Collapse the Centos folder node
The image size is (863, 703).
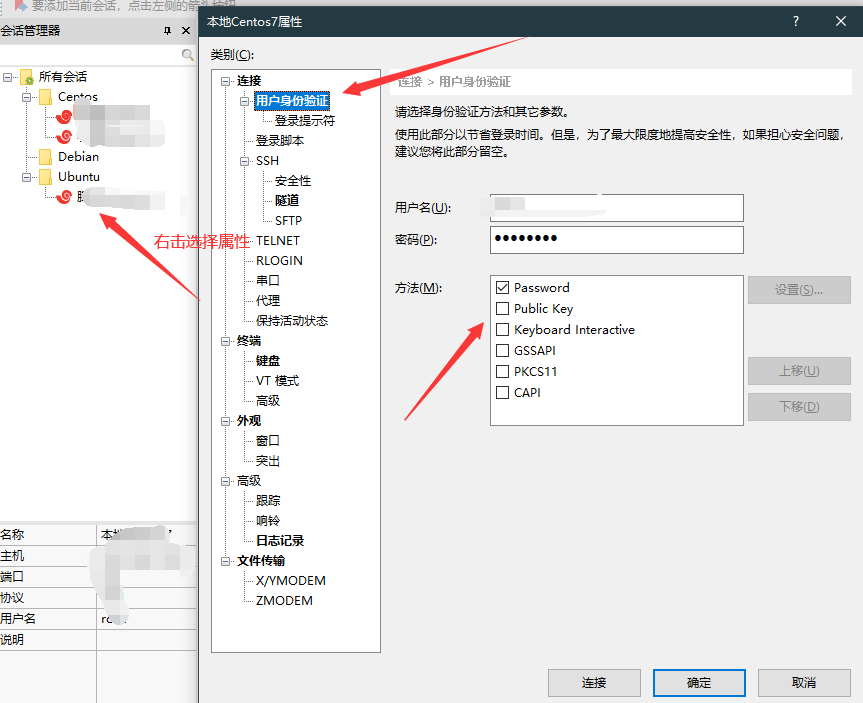[x=26, y=97]
